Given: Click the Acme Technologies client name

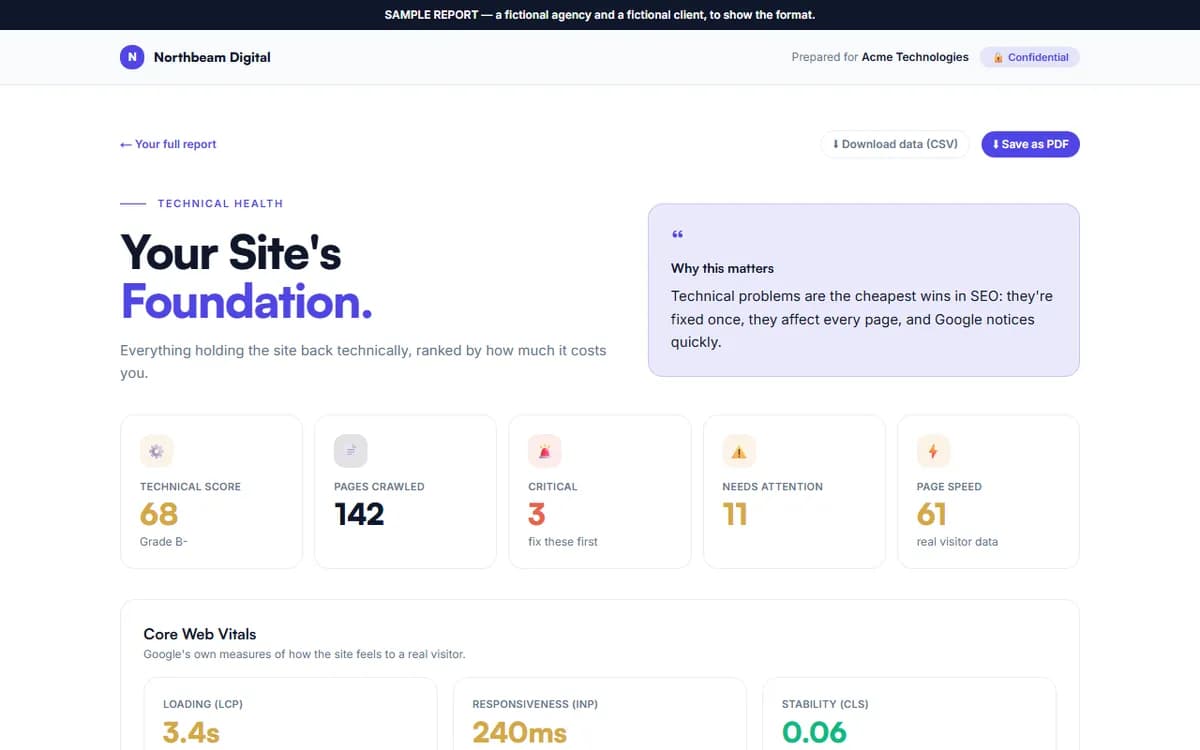Looking at the screenshot, I should [915, 57].
